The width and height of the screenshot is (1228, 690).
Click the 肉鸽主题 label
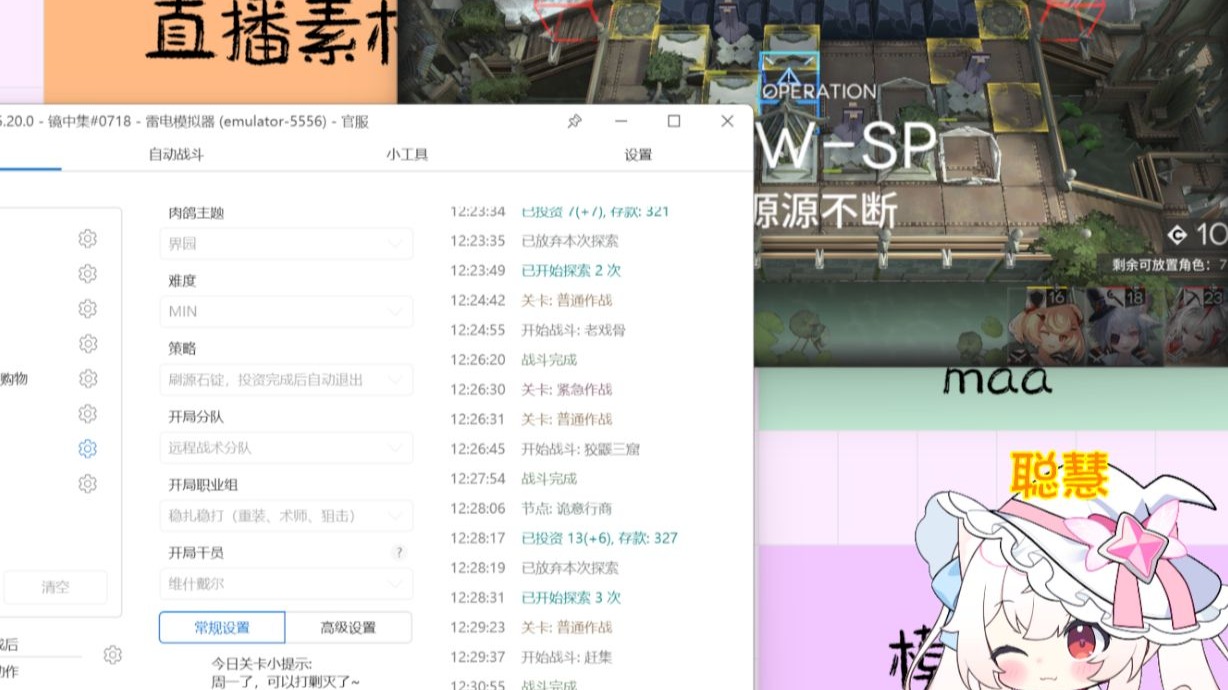[196, 213]
